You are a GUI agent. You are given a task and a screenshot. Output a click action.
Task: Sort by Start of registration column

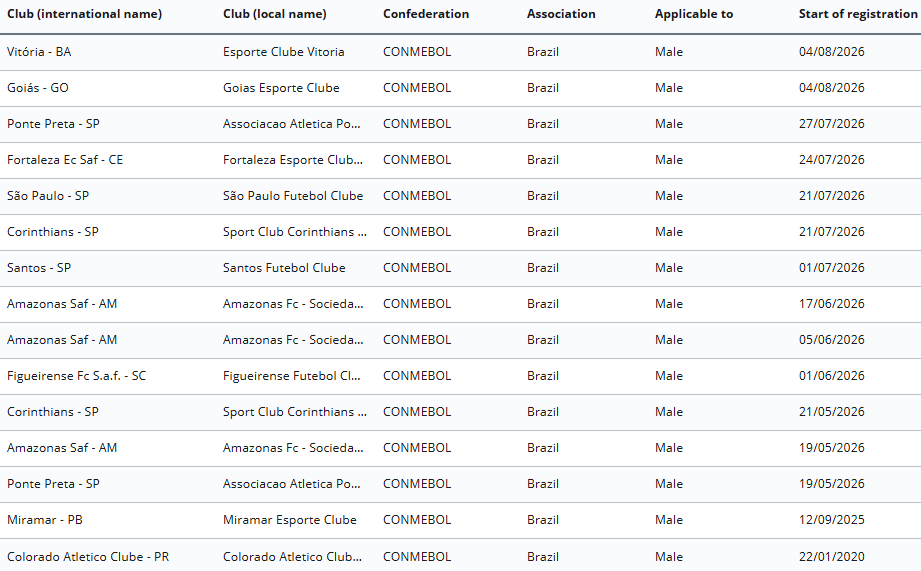[858, 14]
